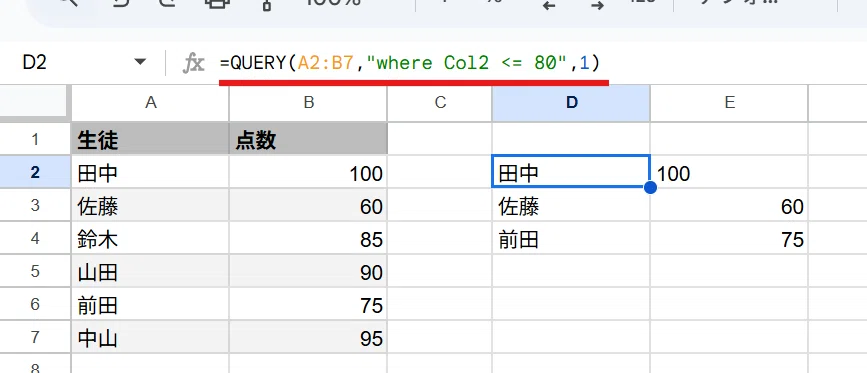Select the cell with value 95

(308, 337)
